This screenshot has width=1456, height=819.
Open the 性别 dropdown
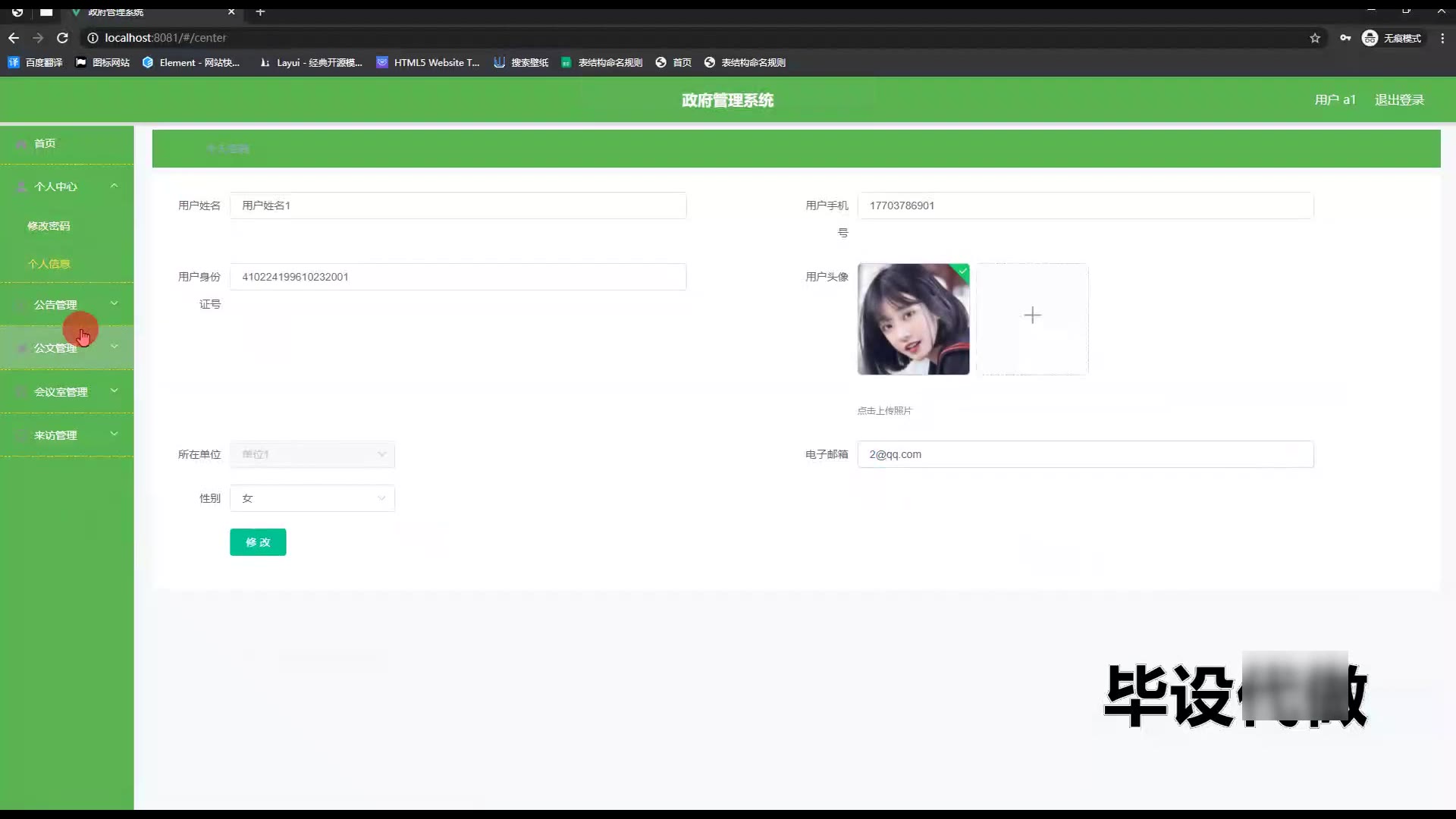point(312,498)
